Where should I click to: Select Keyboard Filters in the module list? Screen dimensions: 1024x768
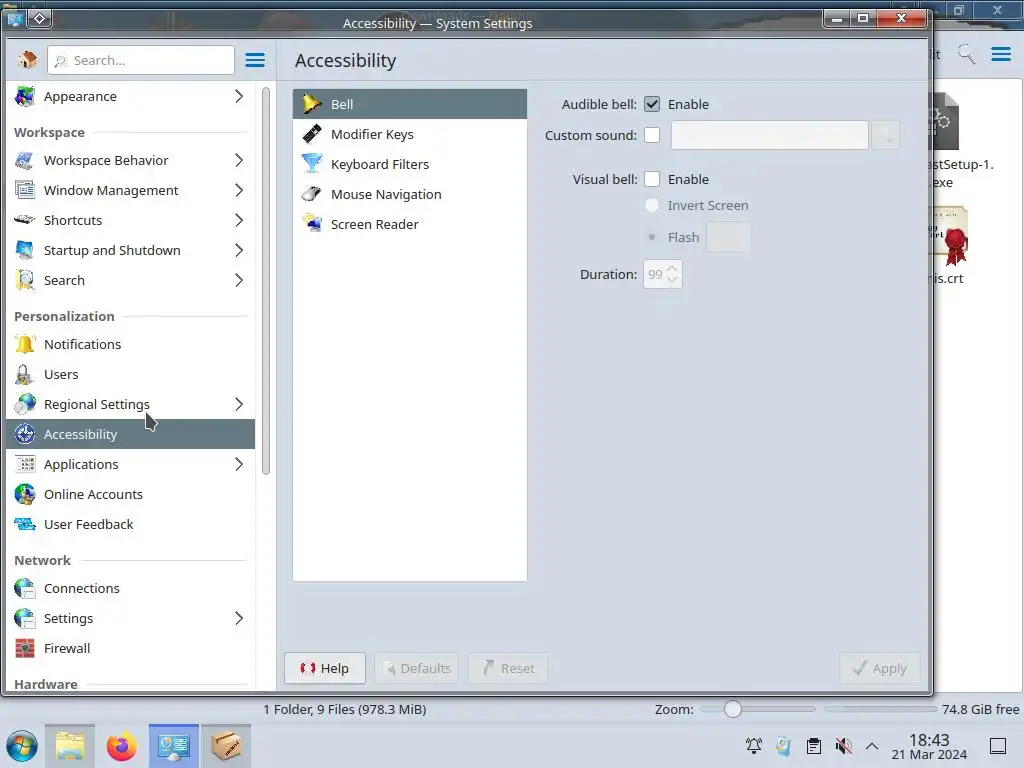pos(409,164)
